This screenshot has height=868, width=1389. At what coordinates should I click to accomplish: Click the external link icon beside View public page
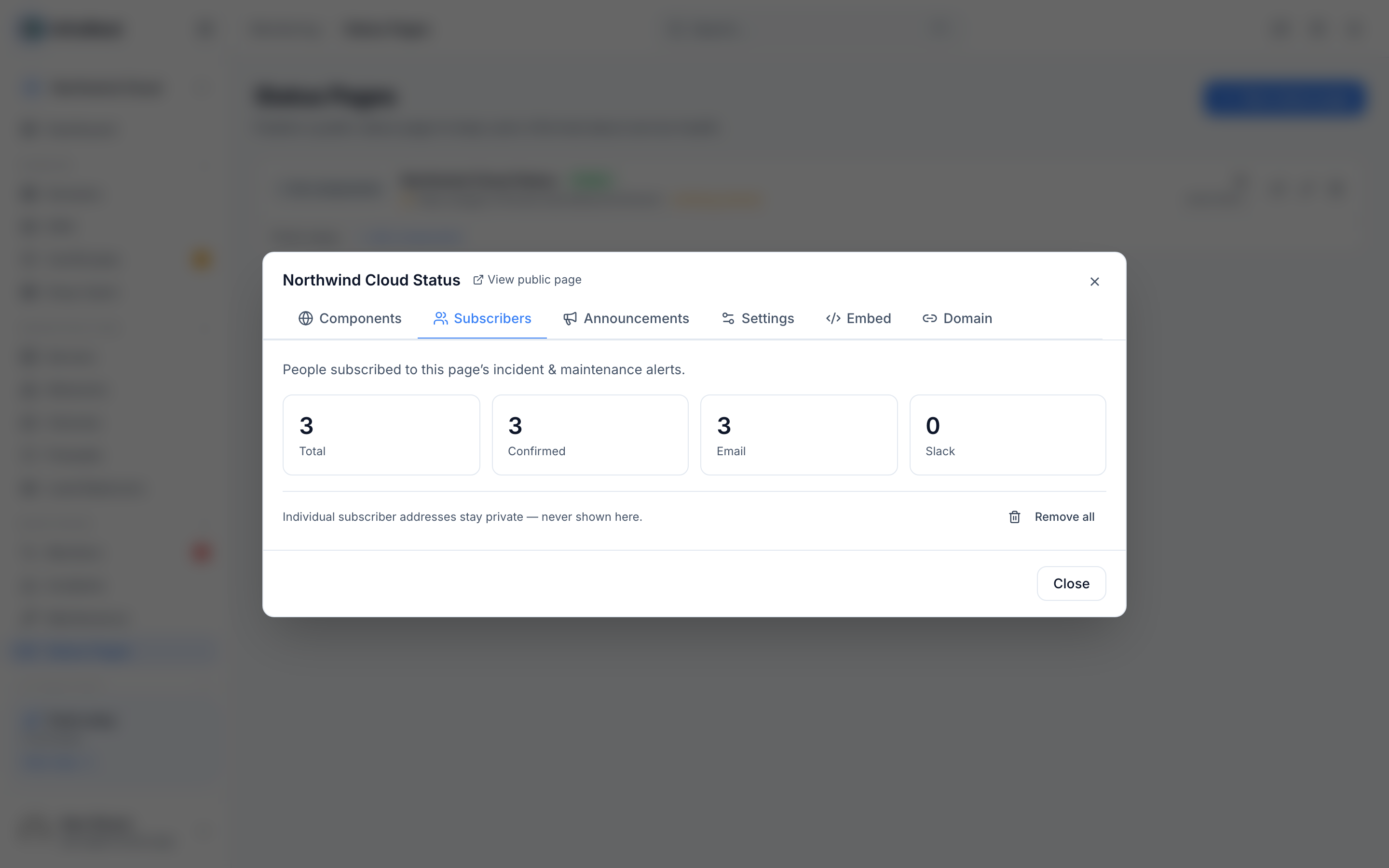[478, 280]
